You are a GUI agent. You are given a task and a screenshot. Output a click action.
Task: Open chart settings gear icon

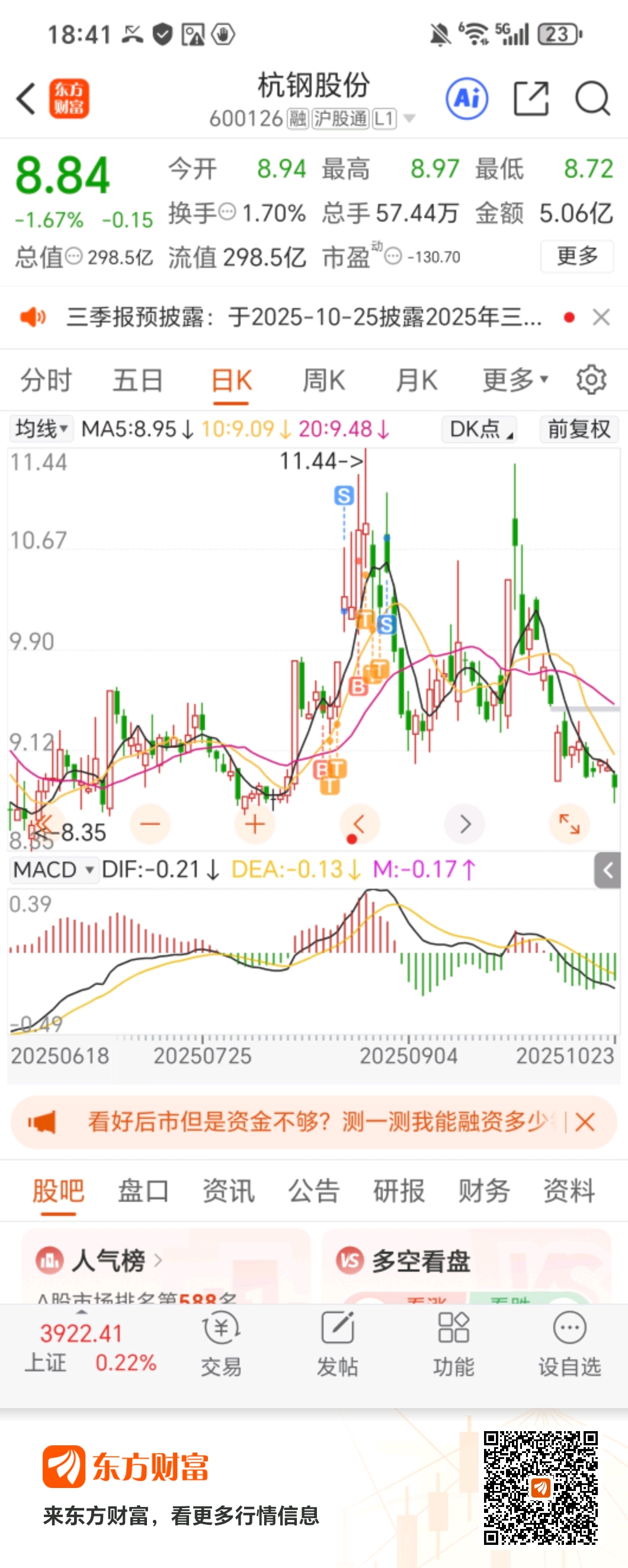(591, 380)
